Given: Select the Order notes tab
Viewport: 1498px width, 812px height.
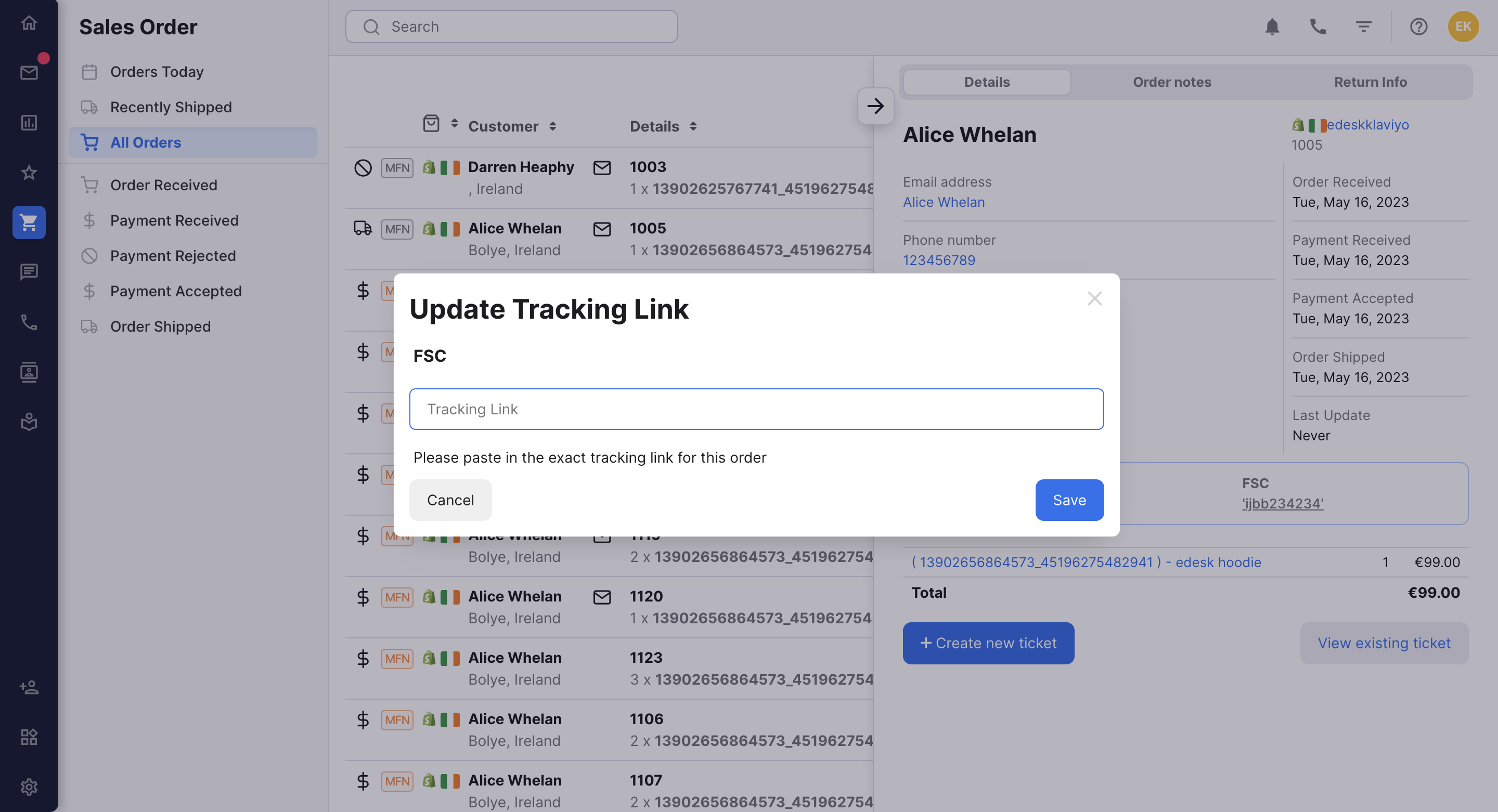Looking at the screenshot, I should [x=1172, y=82].
